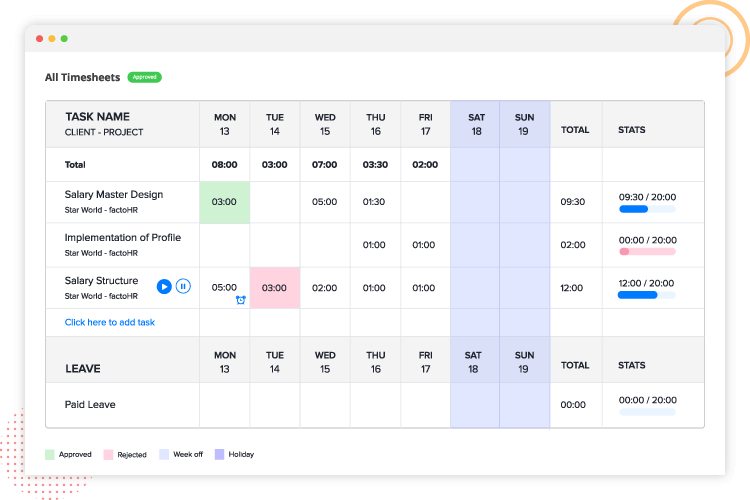Select Thursday 01:00 for Implementation of Profile
Image resolution: width=750 pixels, height=500 pixels.
tap(374, 245)
